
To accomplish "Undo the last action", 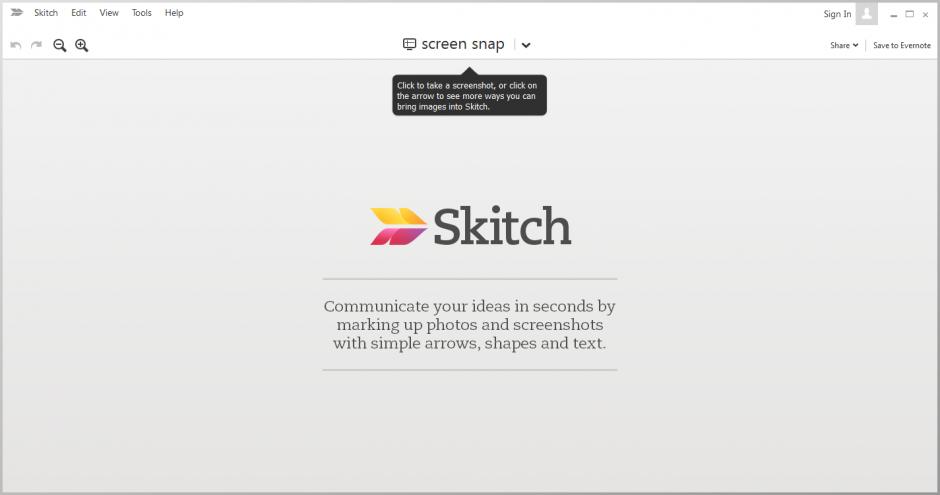I will (16, 45).
